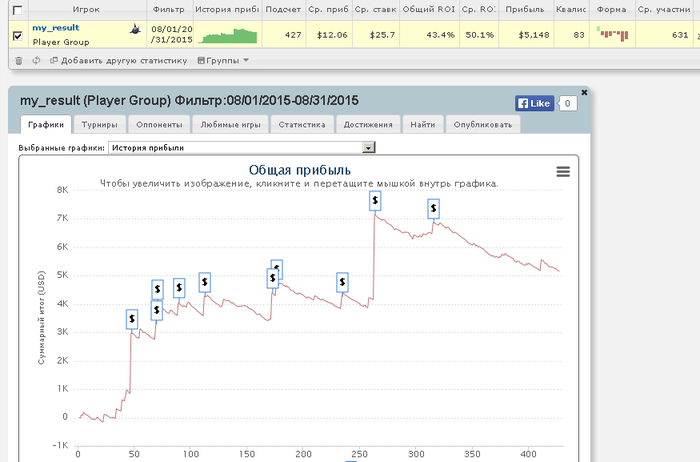The width and height of the screenshot is (700, 462).
Task: Click the green profit history thumbnail
Action: (228, 36)
